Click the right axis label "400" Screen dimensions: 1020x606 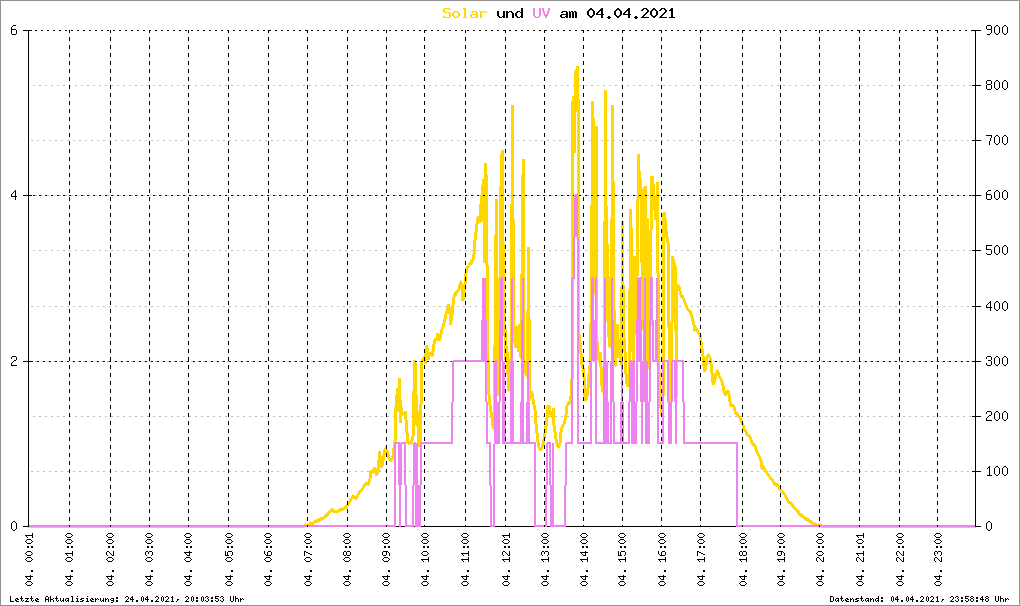(996, 306)
